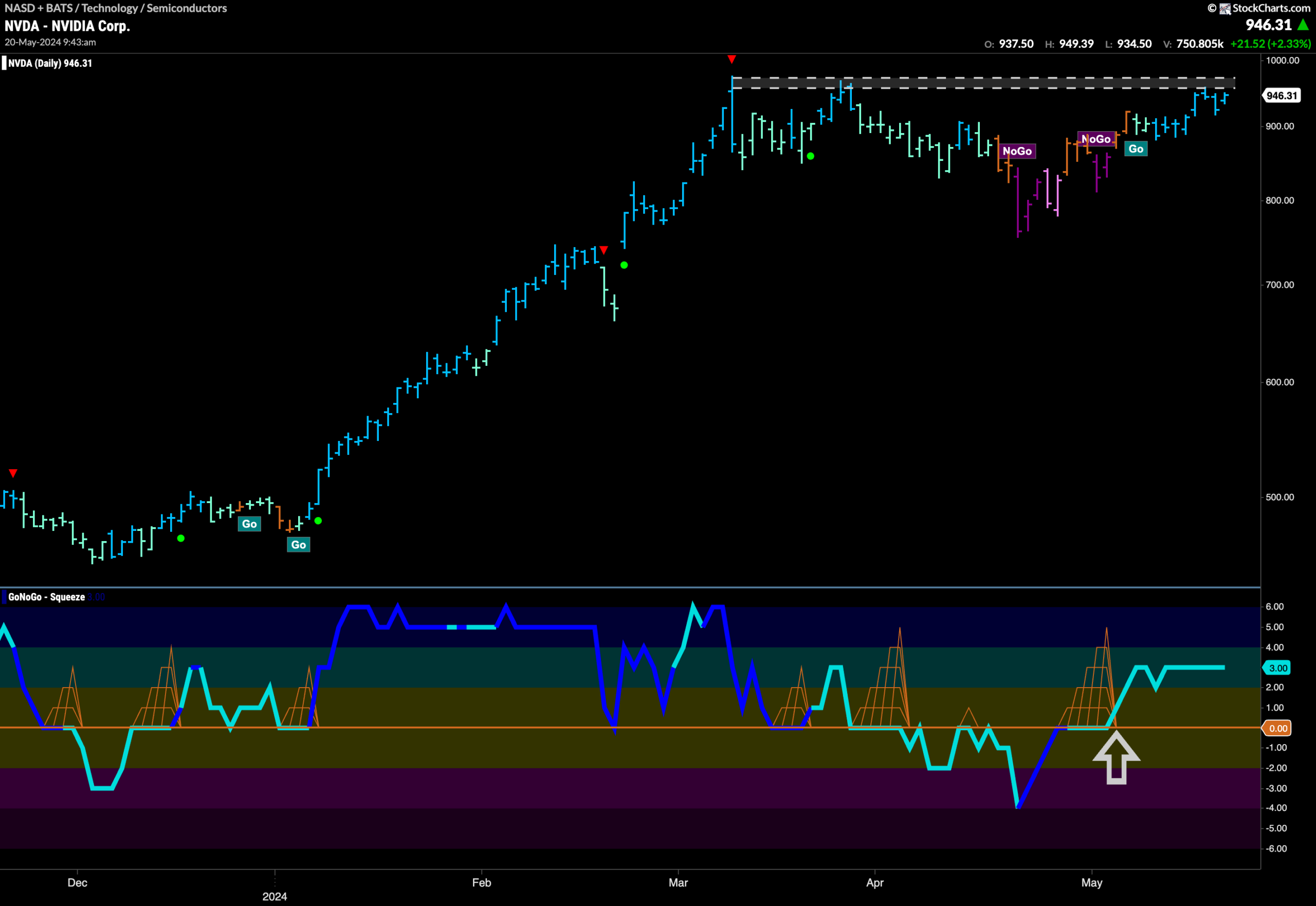The width and height of the screenshot is (1316, 906).
Task: Select the green dot marker in late February
Action: [624, 265]
